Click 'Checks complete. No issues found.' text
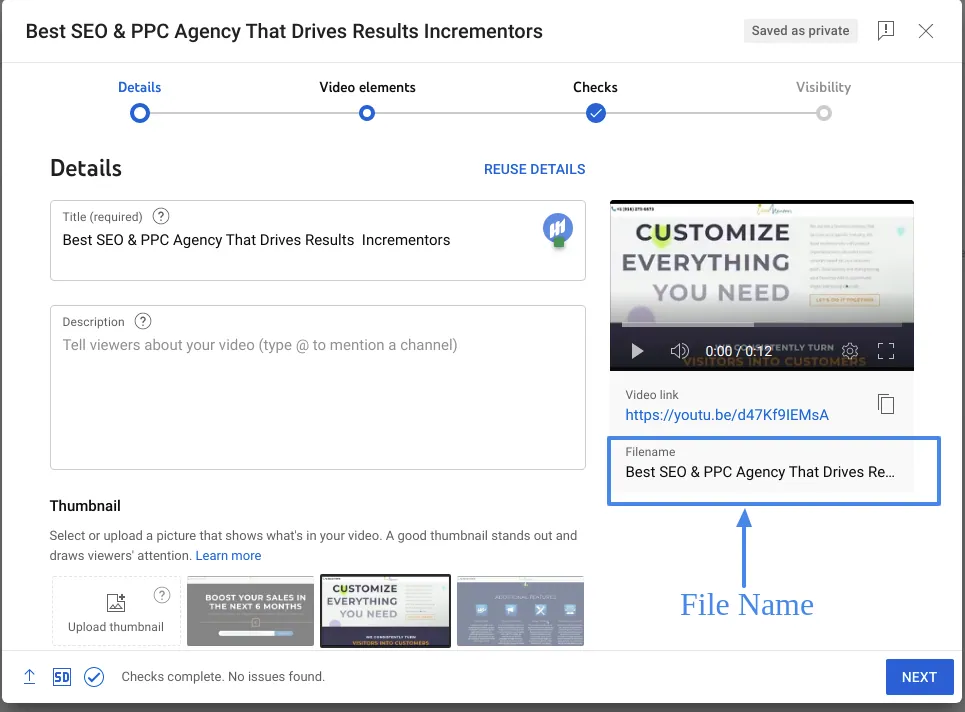Screen dimensions: 965x712 click(223, 677)
